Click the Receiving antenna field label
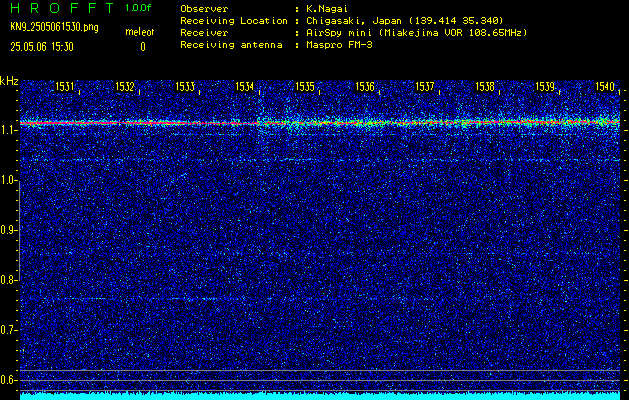This screenshot has width=629, height=400. [231, 45]
